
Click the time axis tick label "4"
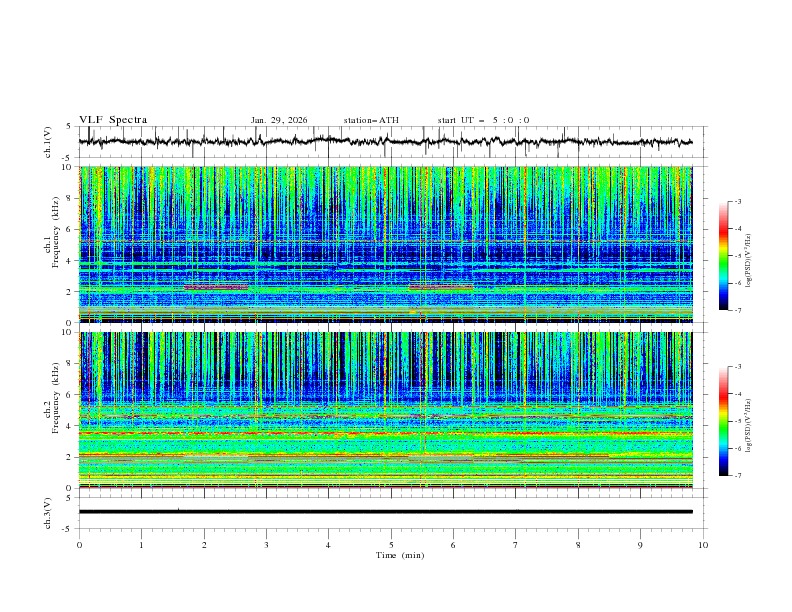[328, 545]
